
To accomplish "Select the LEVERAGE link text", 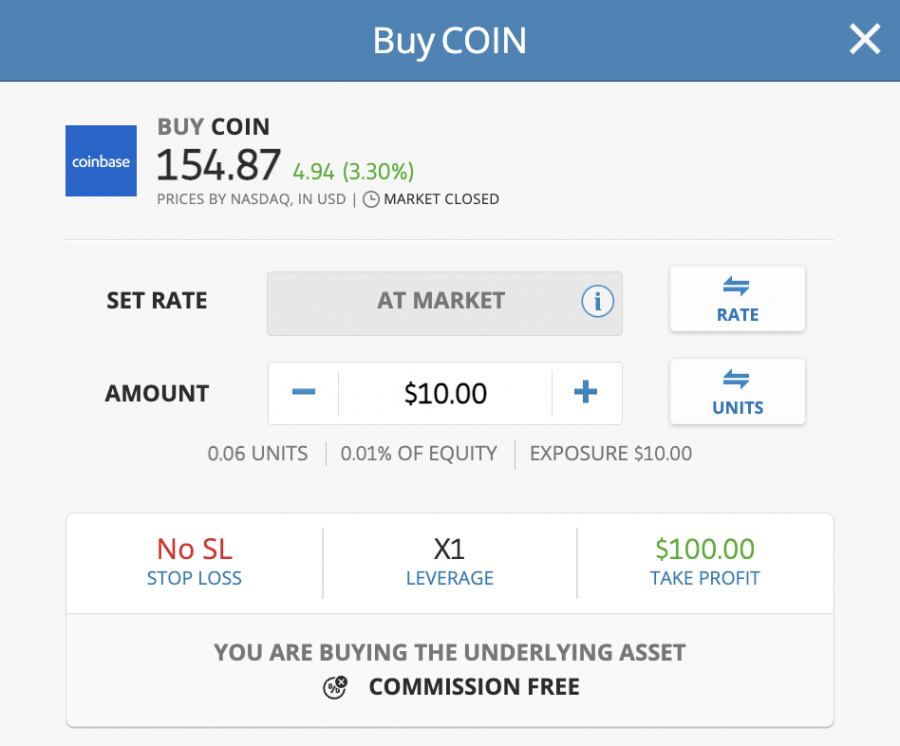I will pyautogui.click(x=449, y=578).
